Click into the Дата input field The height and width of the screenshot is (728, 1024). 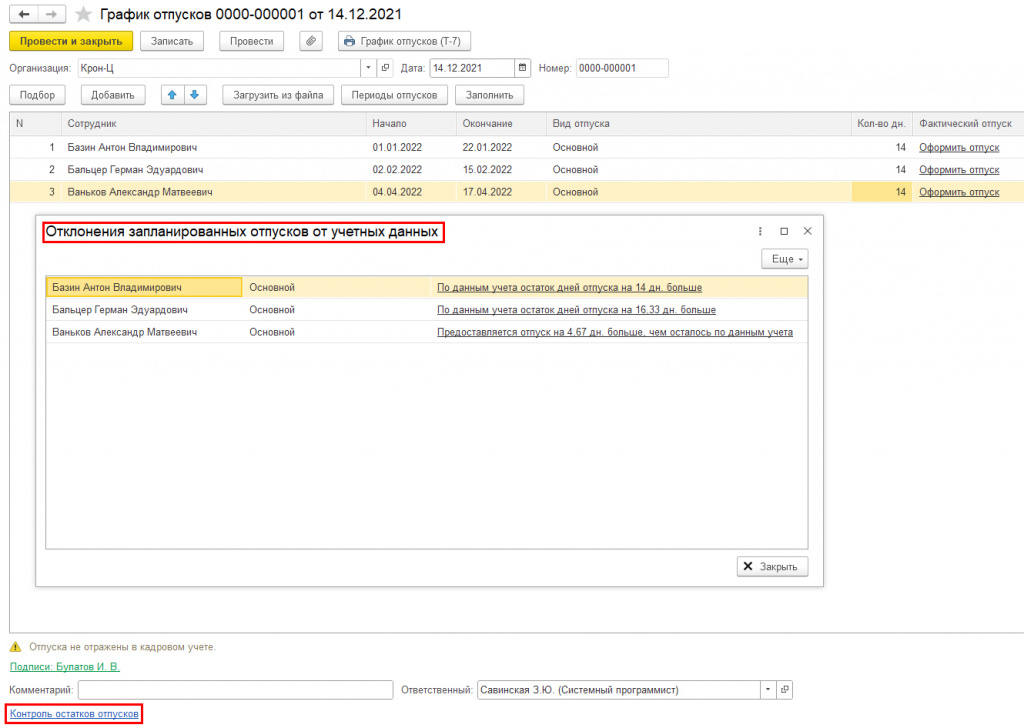(472, 68)
